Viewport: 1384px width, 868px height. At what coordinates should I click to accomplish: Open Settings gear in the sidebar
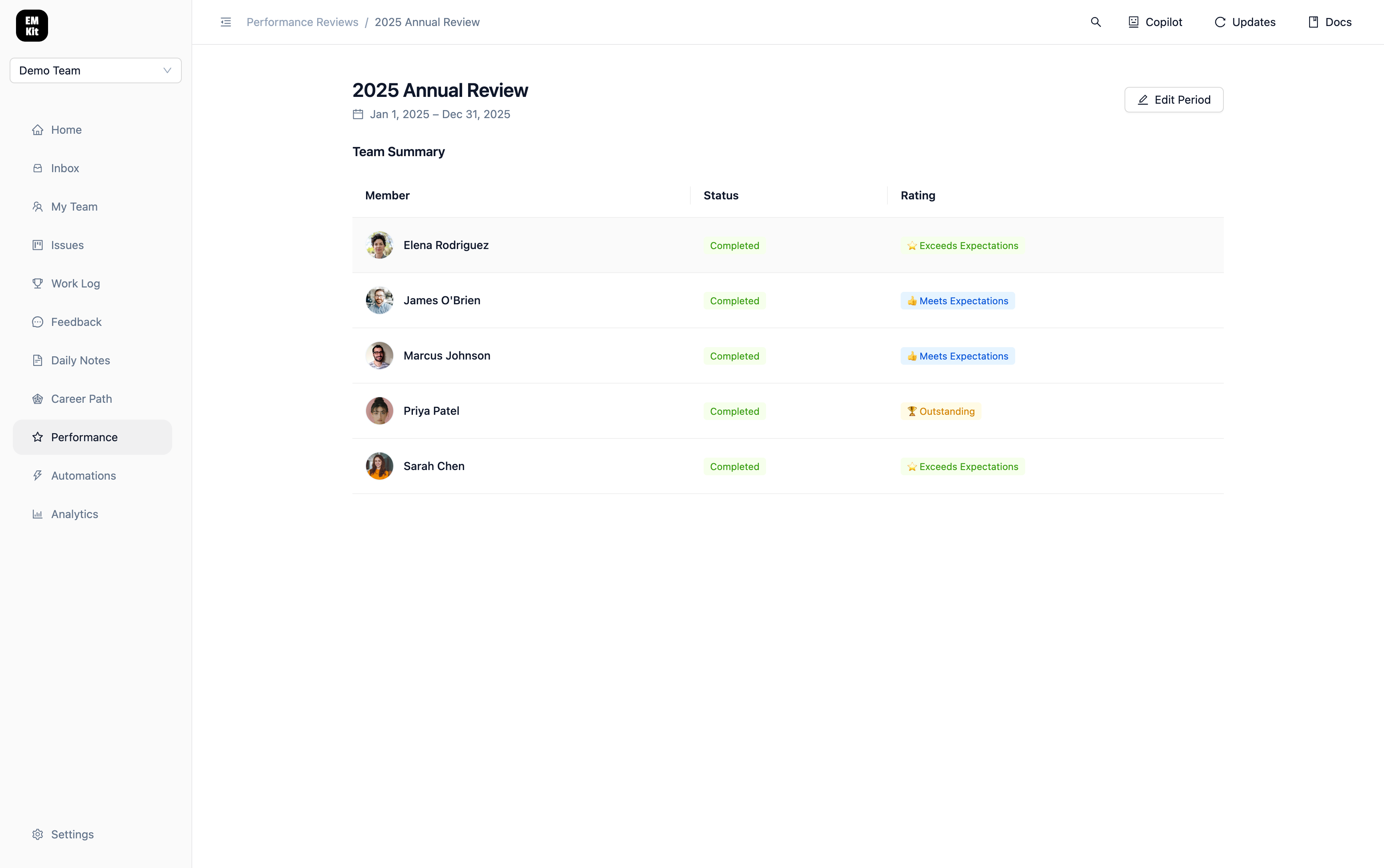coord(38,834)
